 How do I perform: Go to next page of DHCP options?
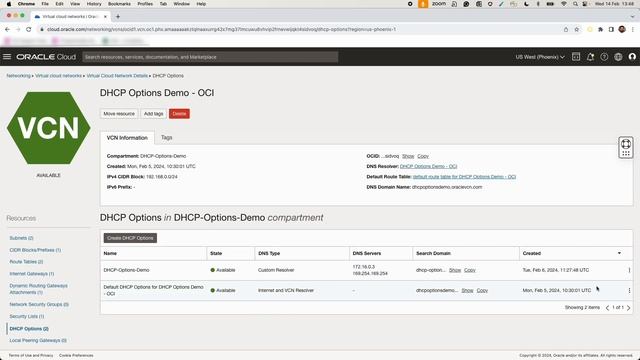pos(629,308)
